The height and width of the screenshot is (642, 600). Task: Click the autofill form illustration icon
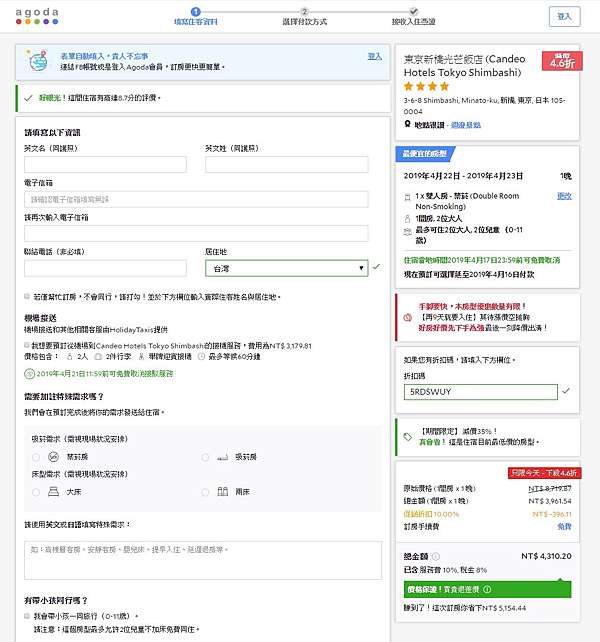click(38, 61)
